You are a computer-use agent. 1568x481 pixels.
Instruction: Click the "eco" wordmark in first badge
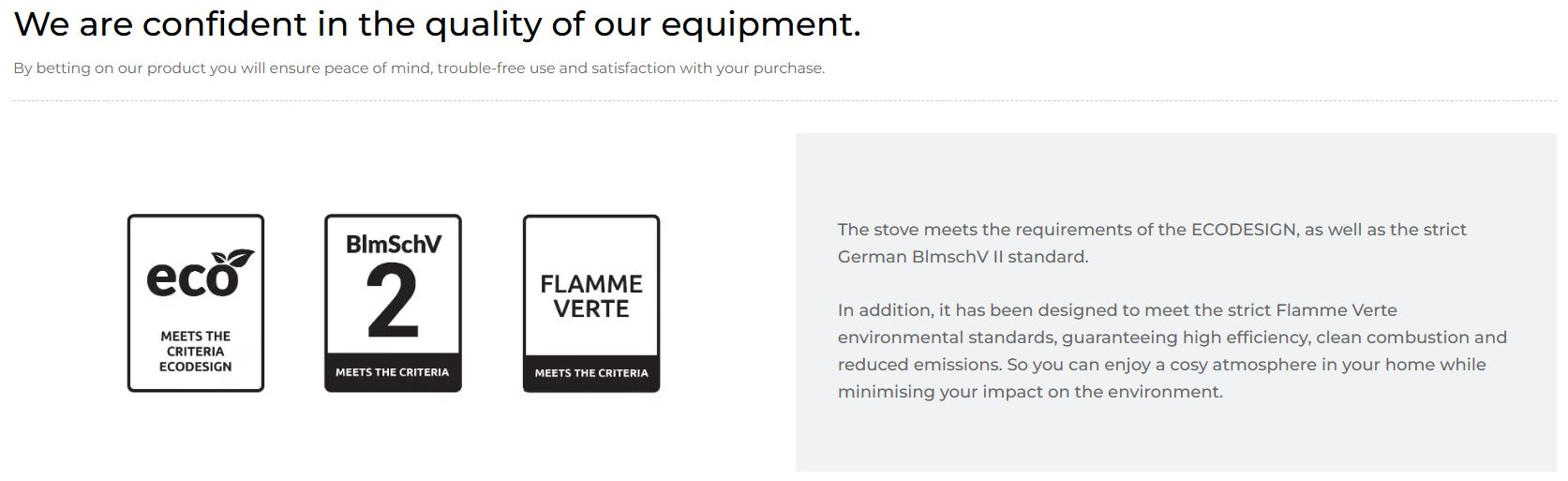point(187,278)
